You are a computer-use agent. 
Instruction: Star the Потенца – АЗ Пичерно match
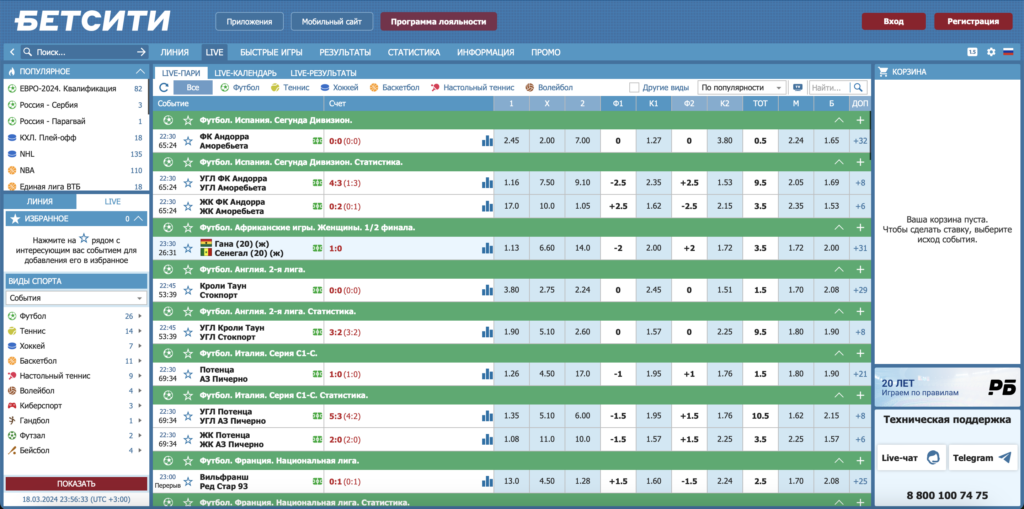[188, 374]
